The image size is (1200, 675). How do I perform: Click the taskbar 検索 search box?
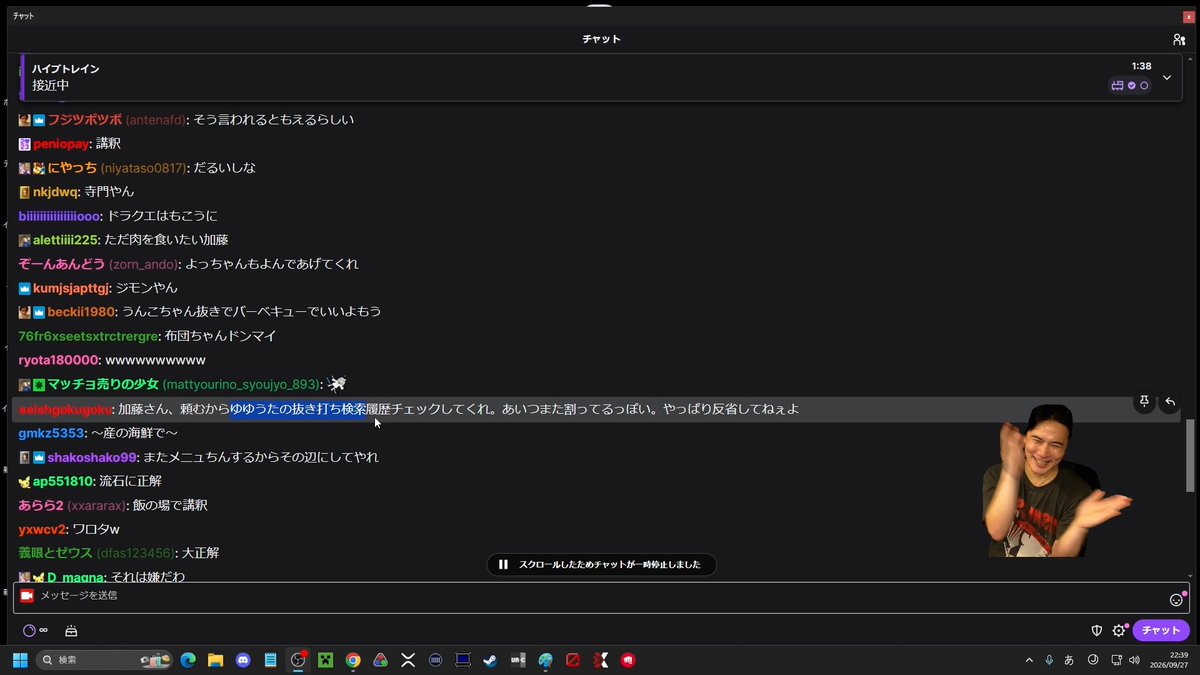click(x=104, y=660)
